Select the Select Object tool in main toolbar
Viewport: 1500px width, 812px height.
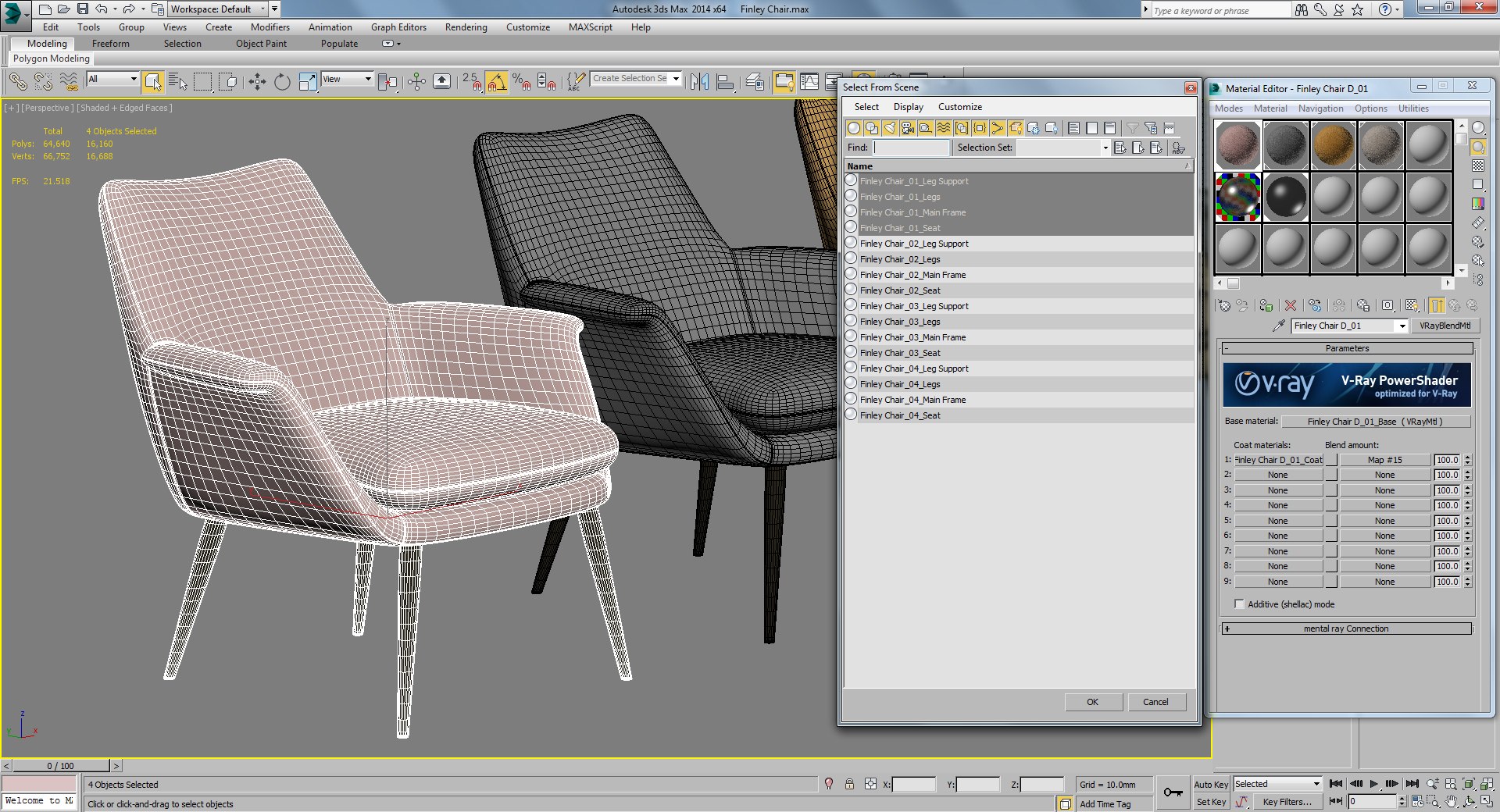pos(153,81)
